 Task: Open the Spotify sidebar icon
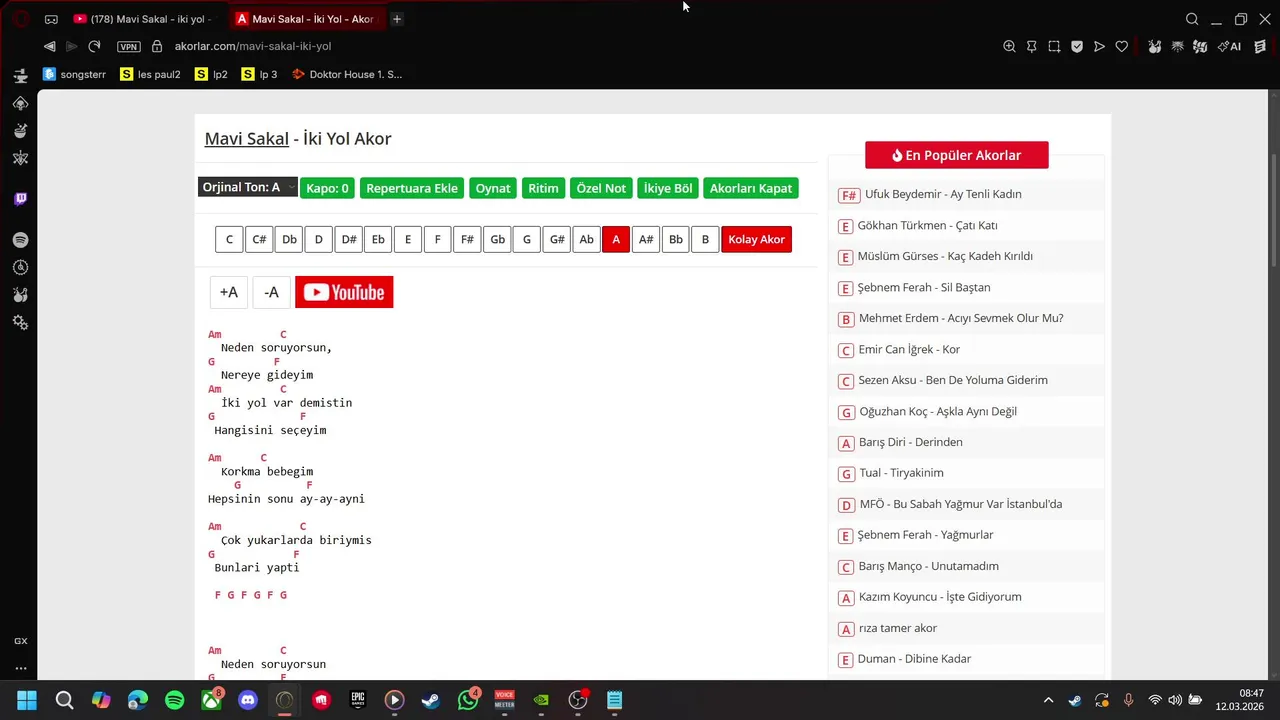[20, 240]
